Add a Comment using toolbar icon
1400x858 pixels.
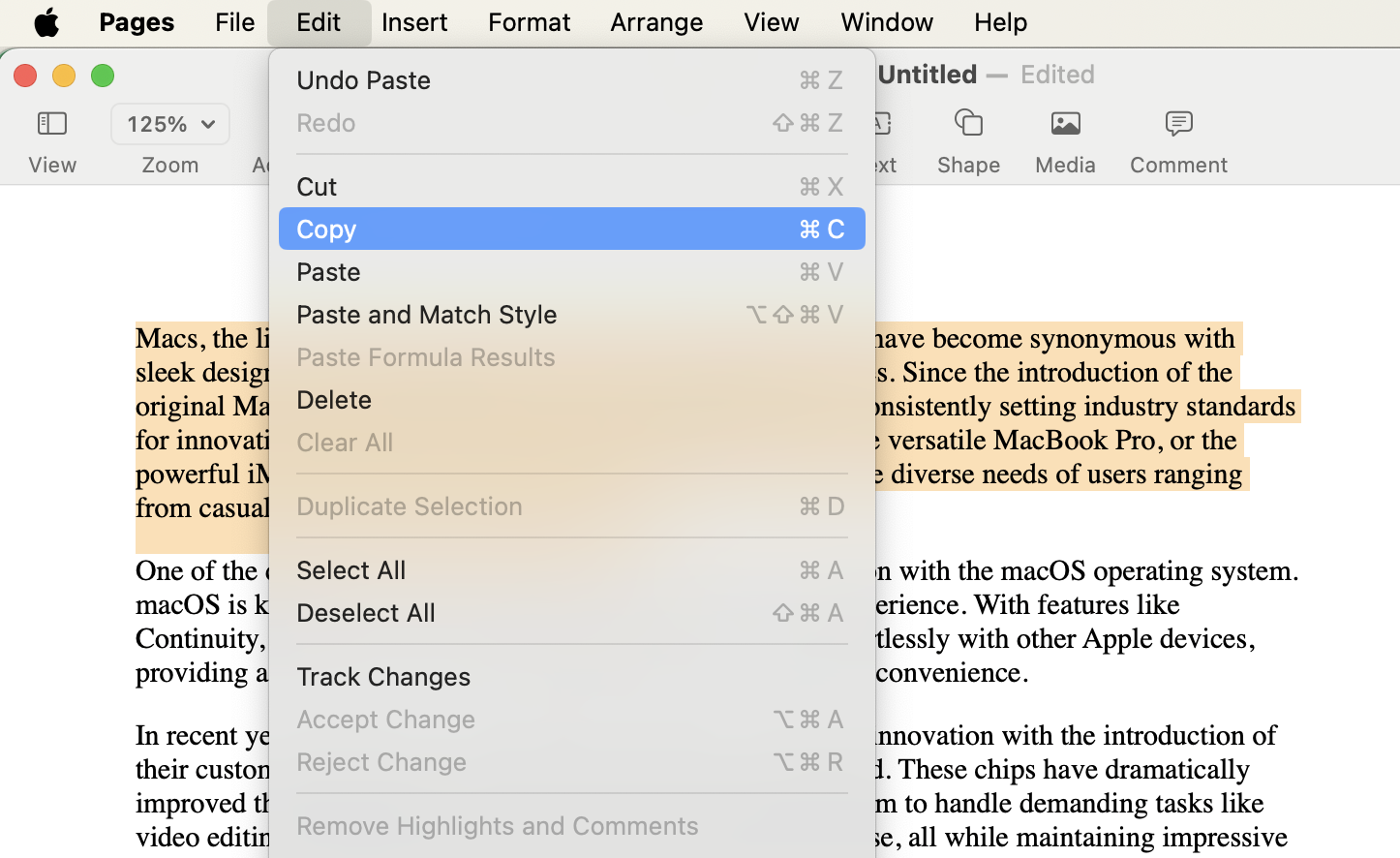pyautogui.click(x=1178, y=123)
